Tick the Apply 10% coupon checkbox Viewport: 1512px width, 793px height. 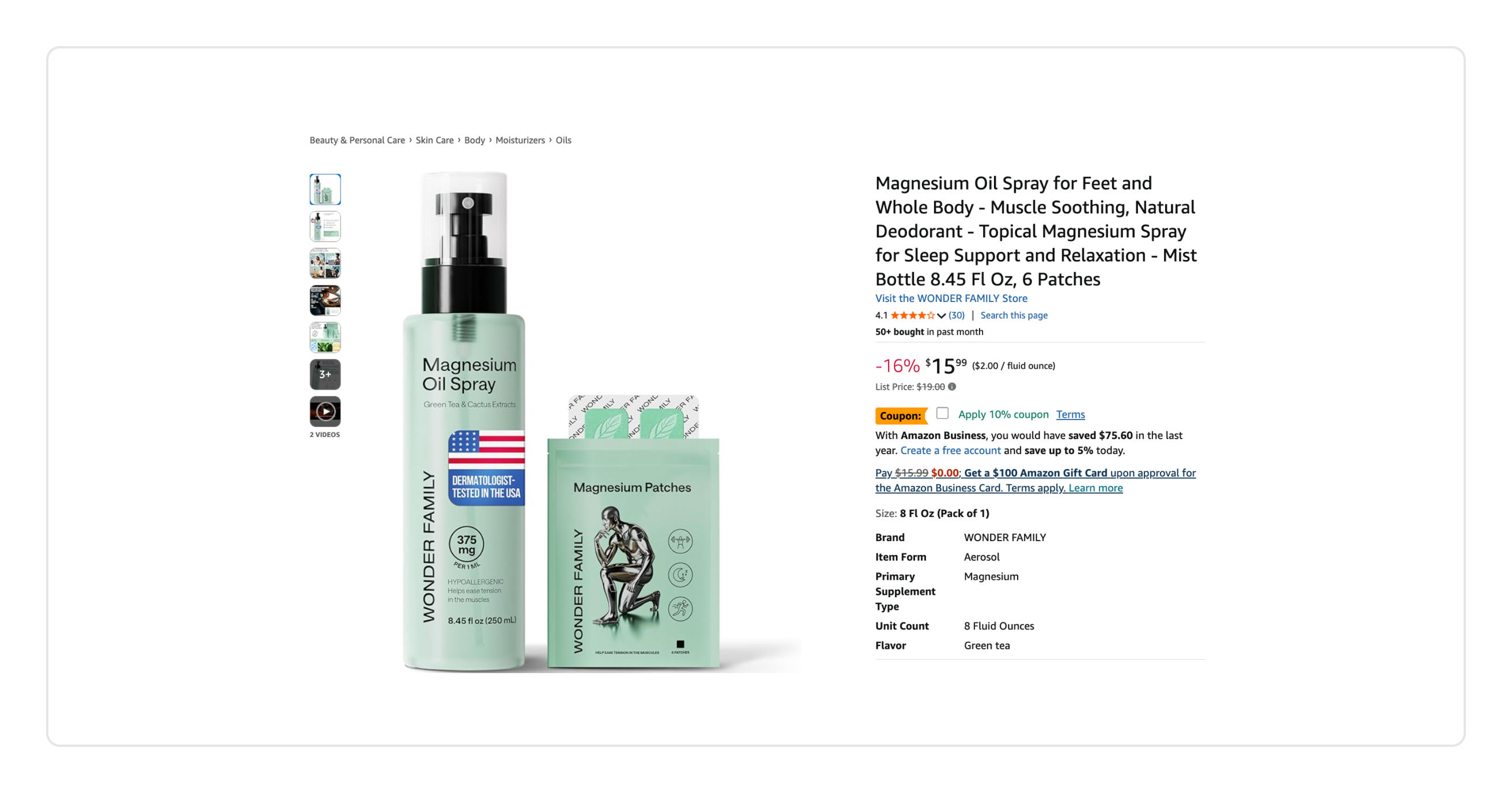coord(942,414)
